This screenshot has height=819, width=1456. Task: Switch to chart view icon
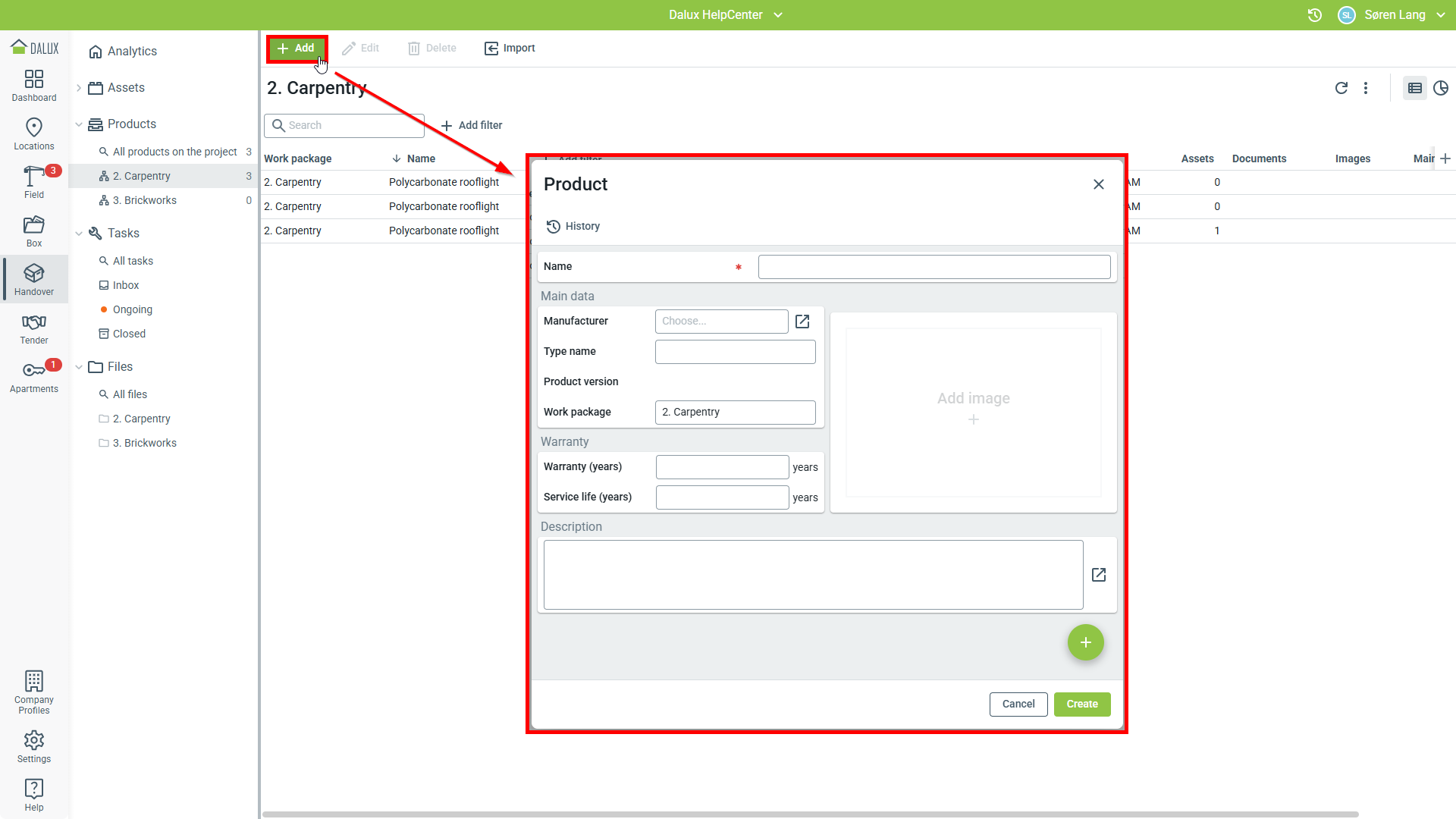1441,88
